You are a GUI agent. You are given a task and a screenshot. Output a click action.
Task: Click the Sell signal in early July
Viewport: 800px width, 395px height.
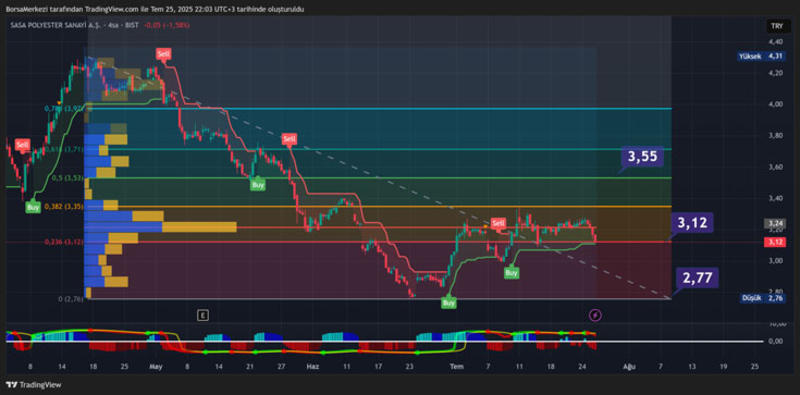(x=498, y=223)
